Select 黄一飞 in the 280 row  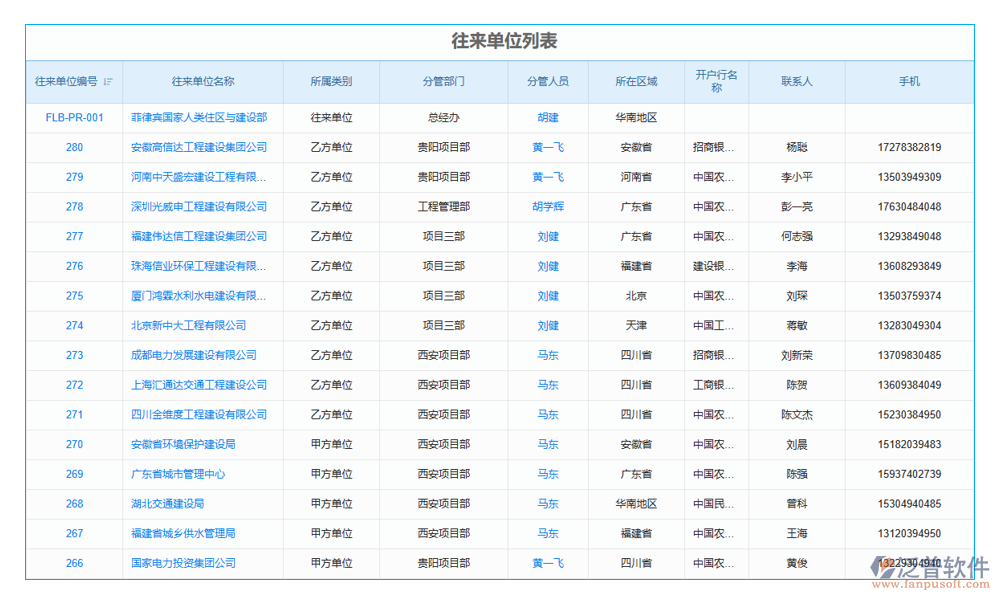544,147
